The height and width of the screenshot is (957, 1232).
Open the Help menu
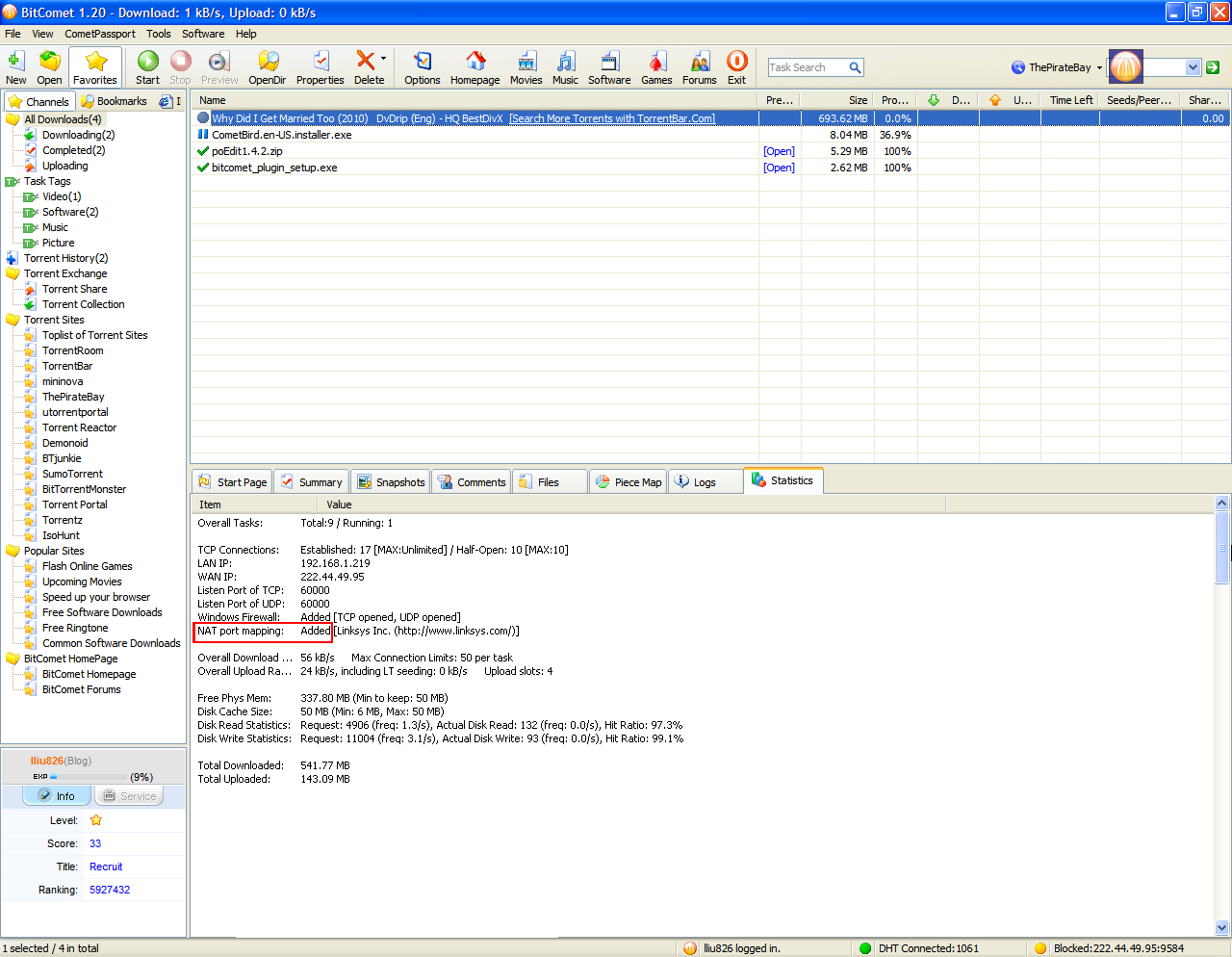tap(246, 34)
